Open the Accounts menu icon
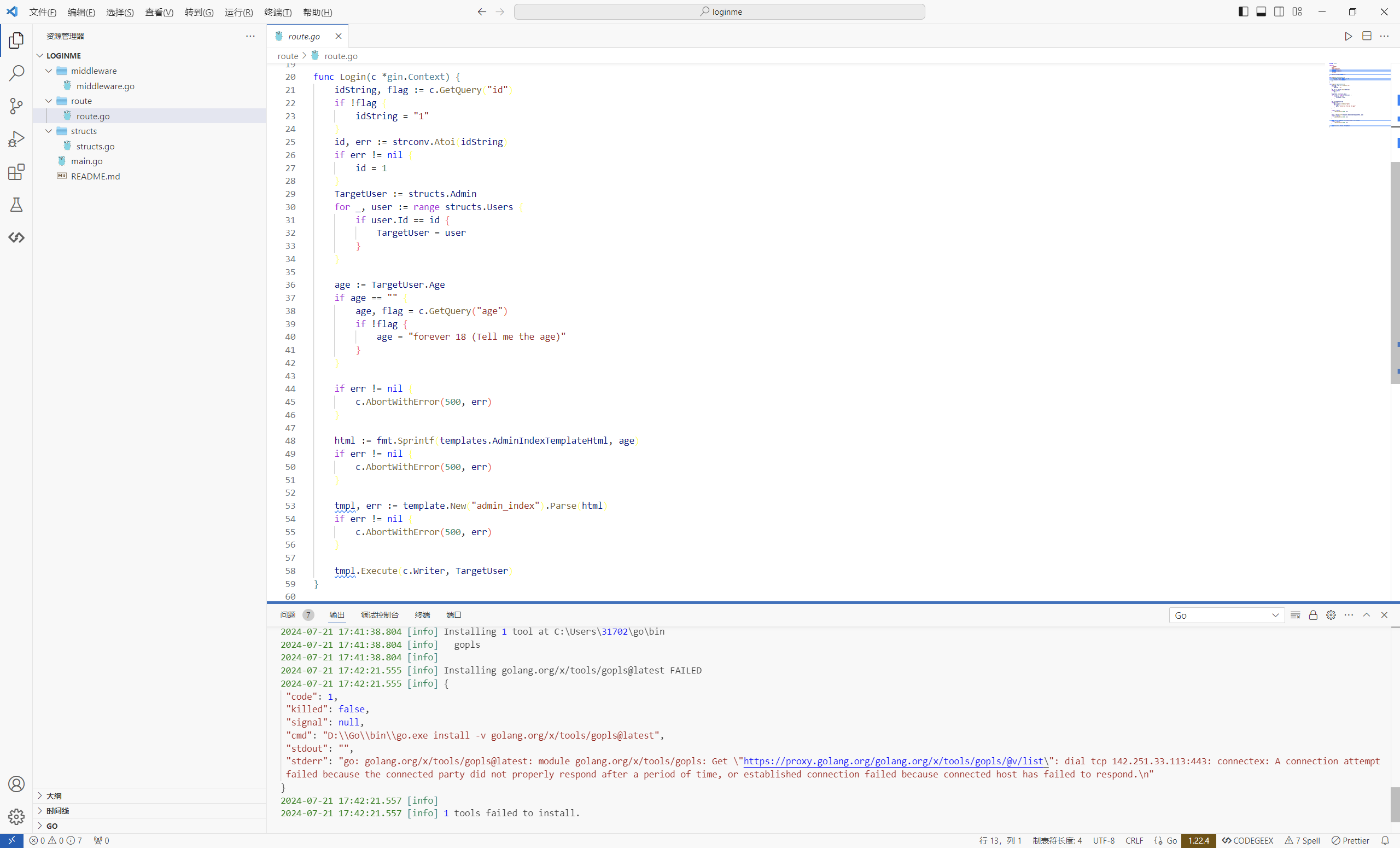 click(x=16, y=784)
